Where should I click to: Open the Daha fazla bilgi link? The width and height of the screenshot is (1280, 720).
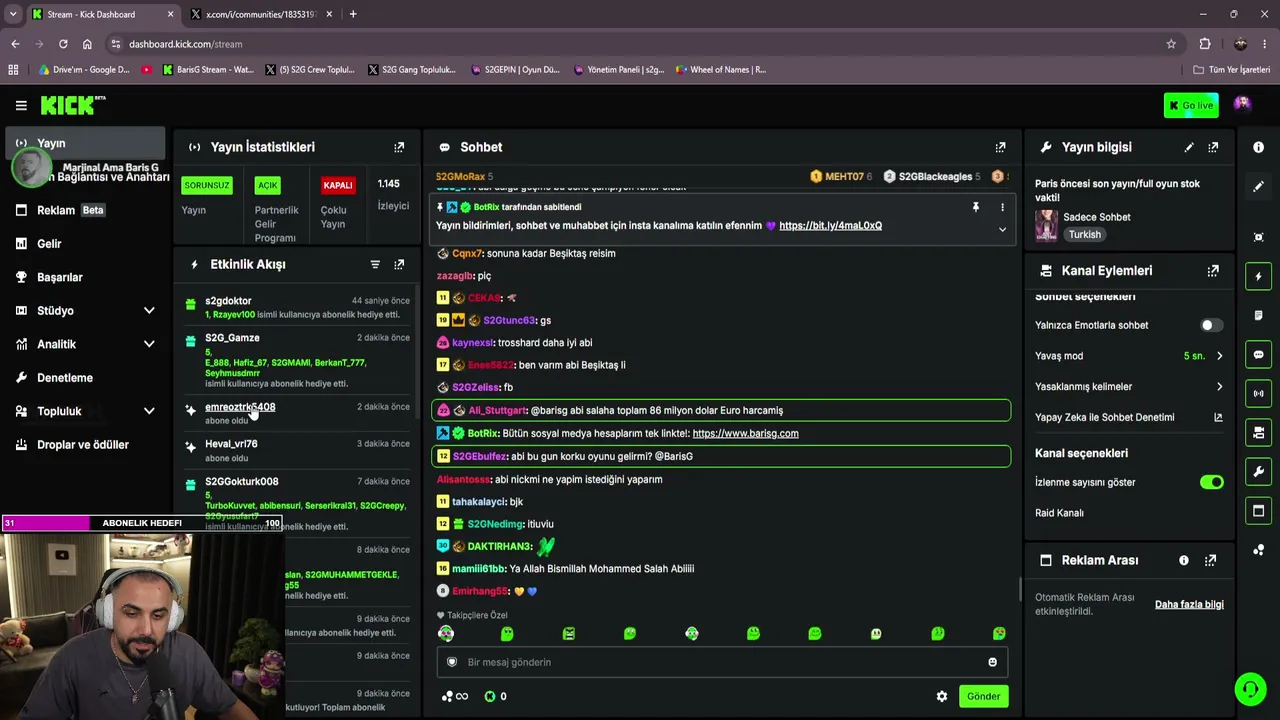tap(1189, 604)
